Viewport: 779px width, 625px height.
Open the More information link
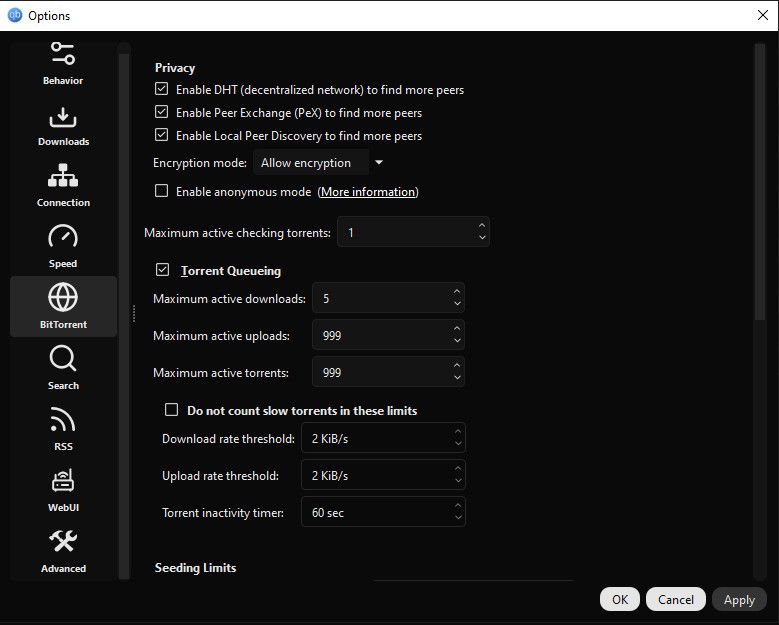coord(368,192)
